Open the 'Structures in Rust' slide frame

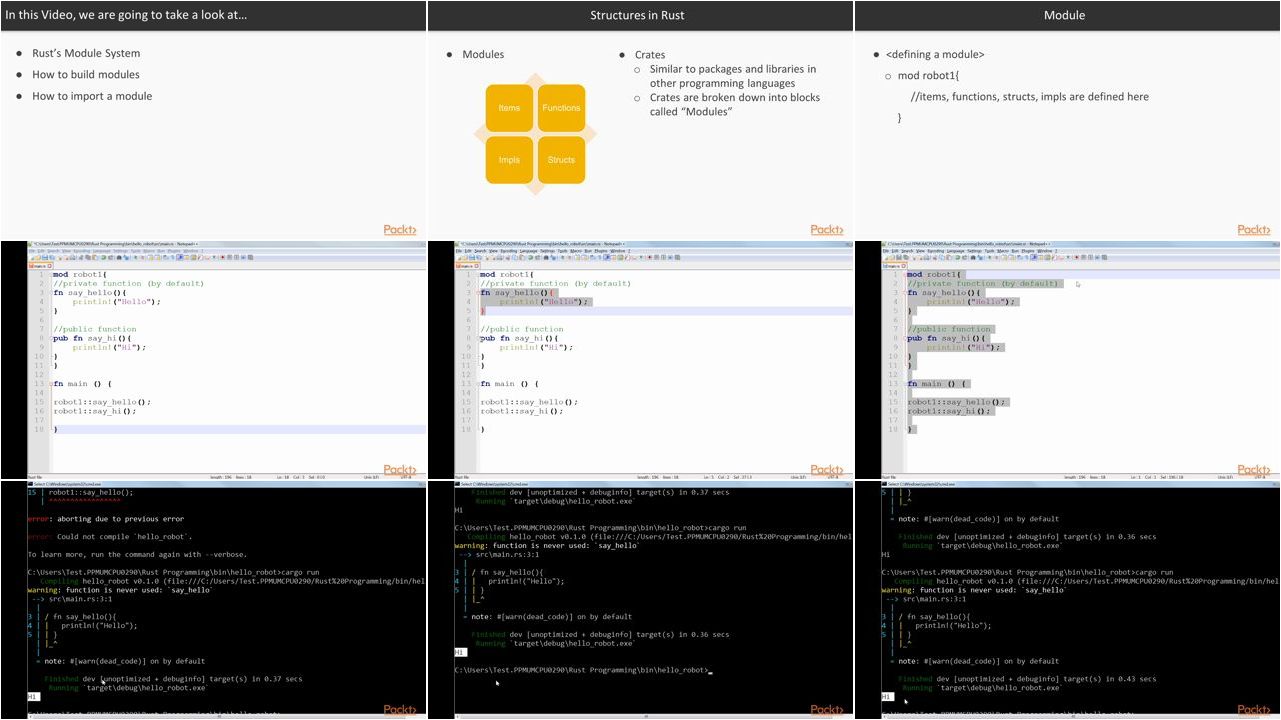pyautogui.click(x=640, y=120)
